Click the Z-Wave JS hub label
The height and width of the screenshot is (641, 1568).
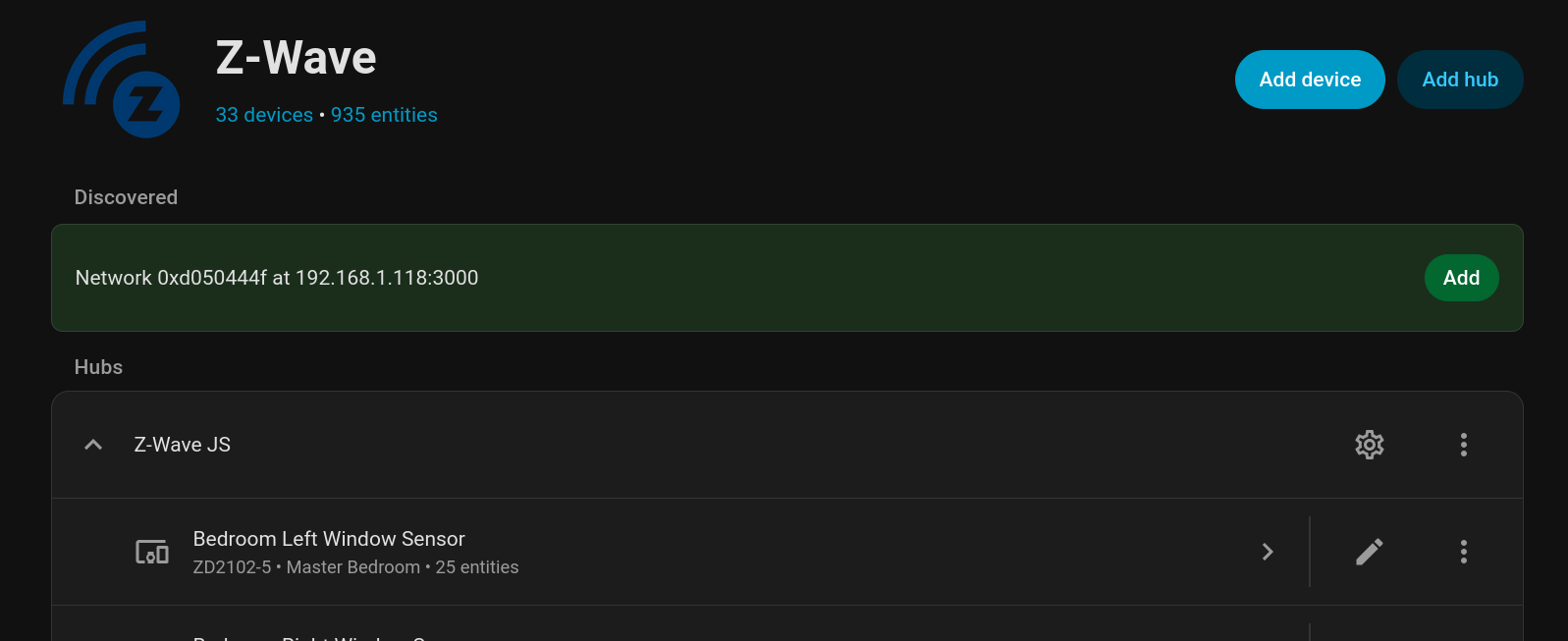click(183, 445)
